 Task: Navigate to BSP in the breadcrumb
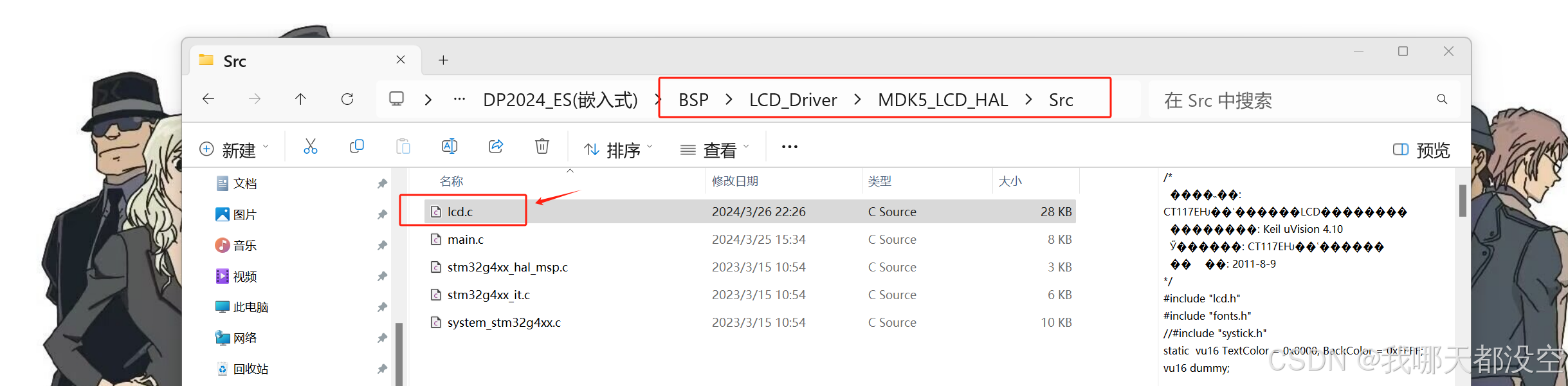coord(693,100)
